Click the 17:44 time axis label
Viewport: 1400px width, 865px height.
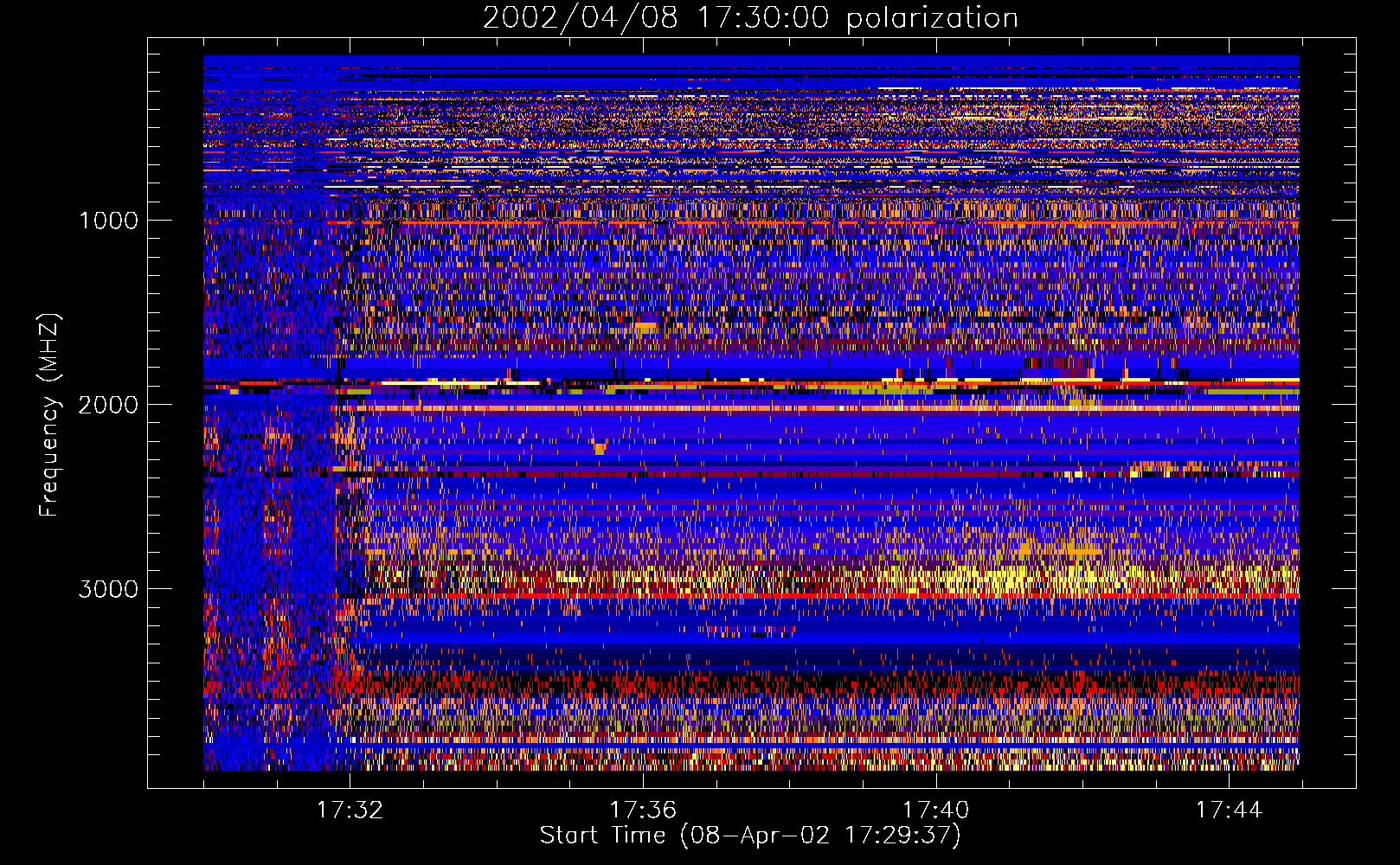click(x=1230, y=811)
